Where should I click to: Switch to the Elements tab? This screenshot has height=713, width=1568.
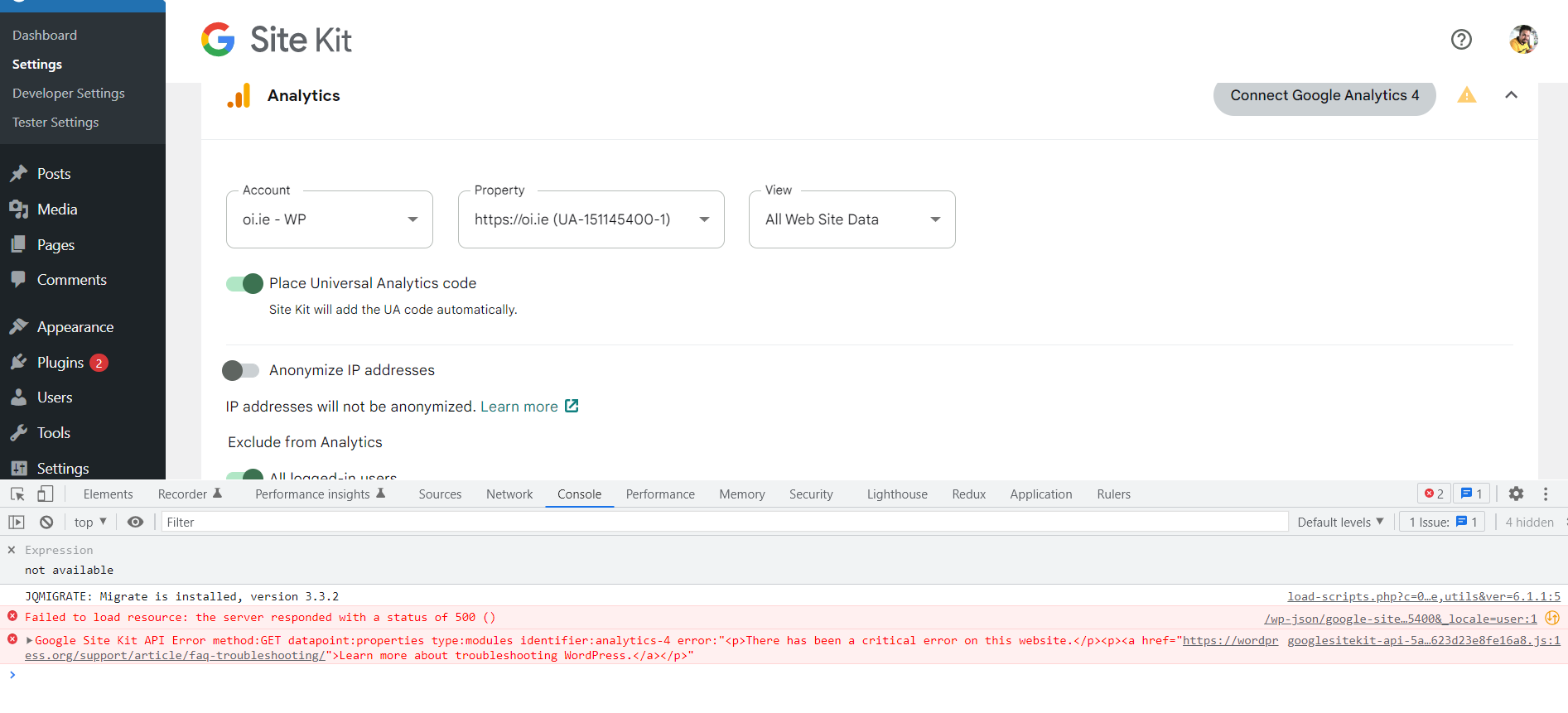[x=108, y=494]
